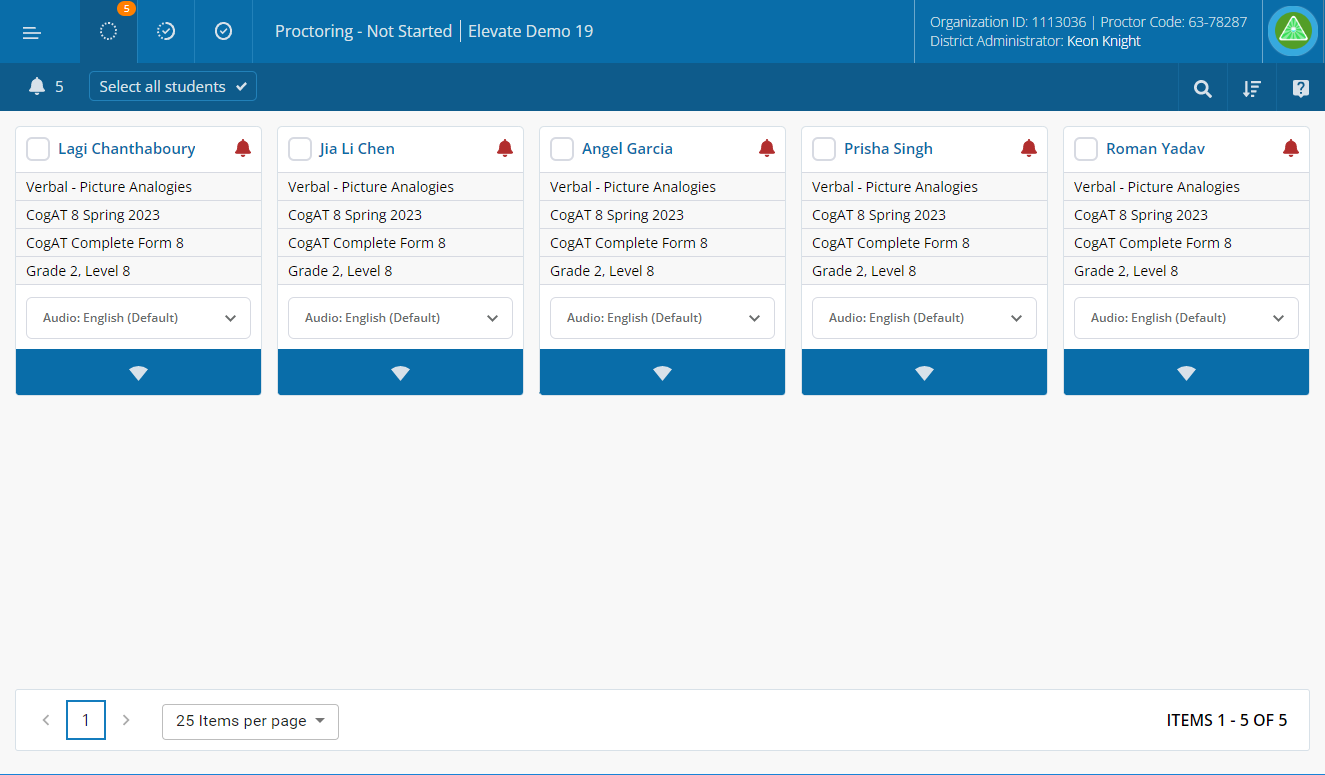Open audio dropdown on Jia Li Chen's card

pyautogui.click(x=400, y=318)
